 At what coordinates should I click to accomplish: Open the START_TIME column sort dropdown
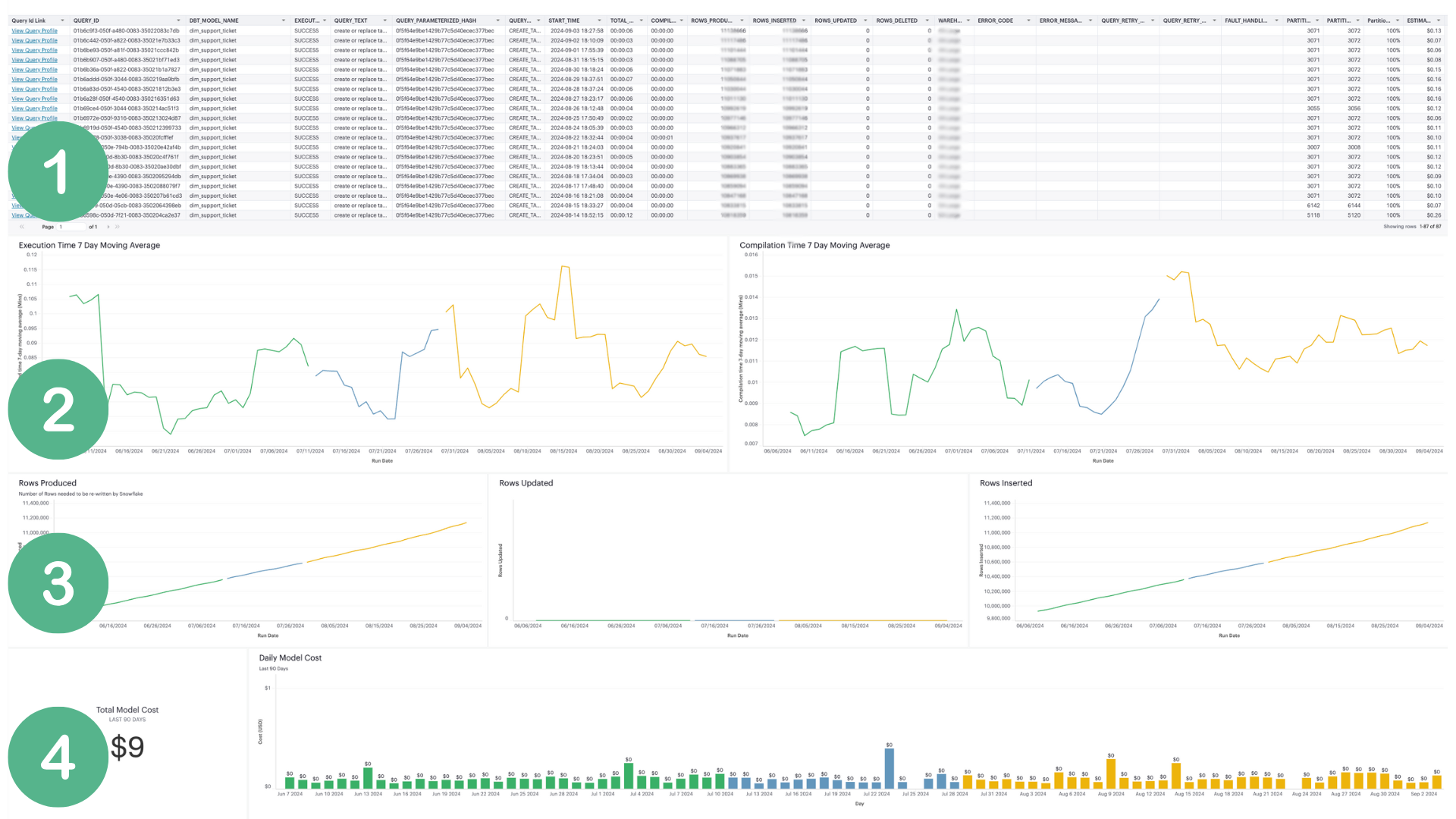pyautogui.click(x=599, y=20)
